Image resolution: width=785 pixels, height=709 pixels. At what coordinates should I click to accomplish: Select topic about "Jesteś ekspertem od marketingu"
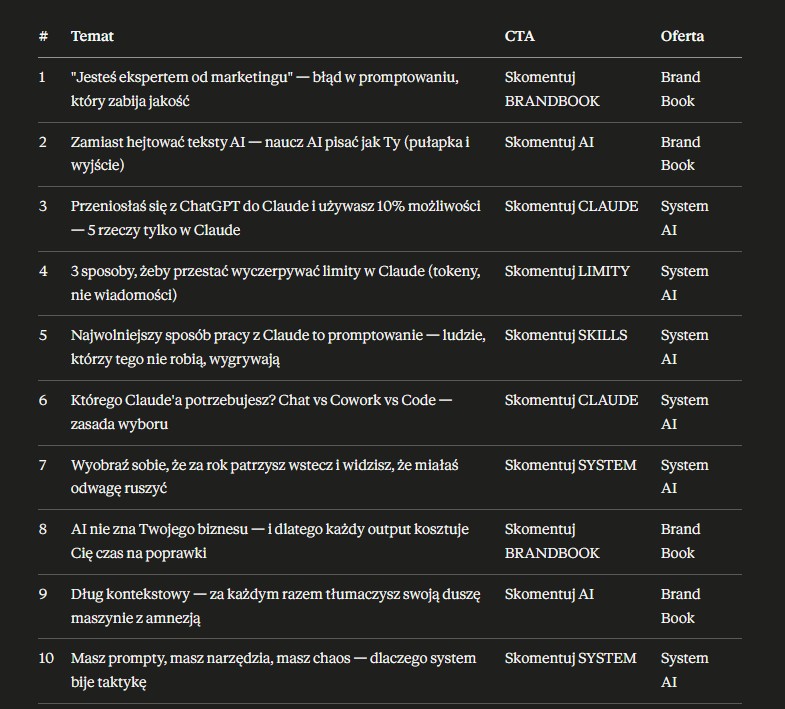264,89
